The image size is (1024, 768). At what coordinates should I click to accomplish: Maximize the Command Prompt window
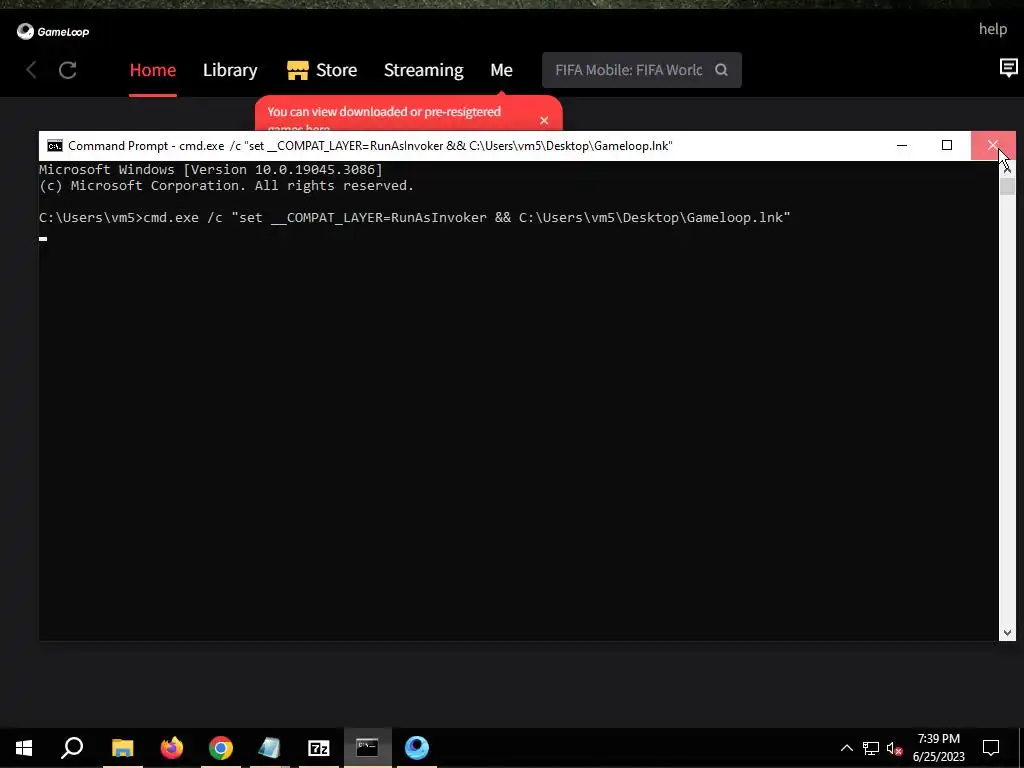[947, 145]
